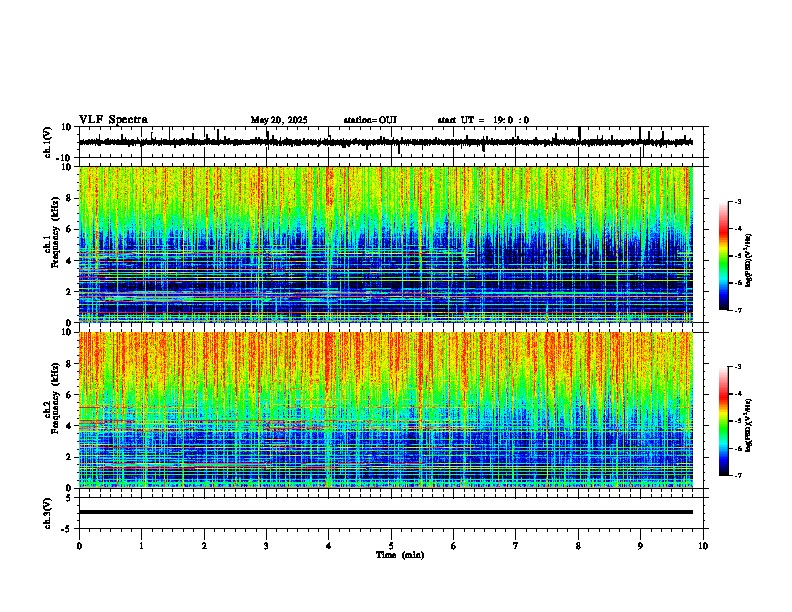Click the -7 label on ch.2 color bar

[737, 475]
